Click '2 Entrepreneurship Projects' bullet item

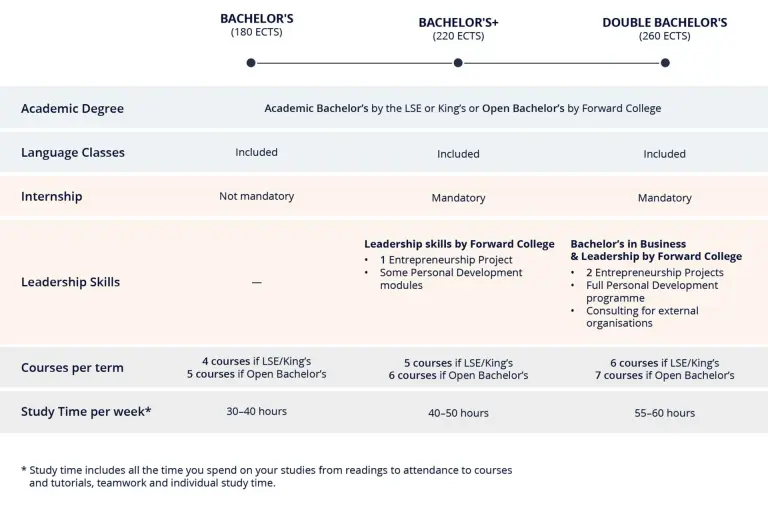[x=654, y=272]
